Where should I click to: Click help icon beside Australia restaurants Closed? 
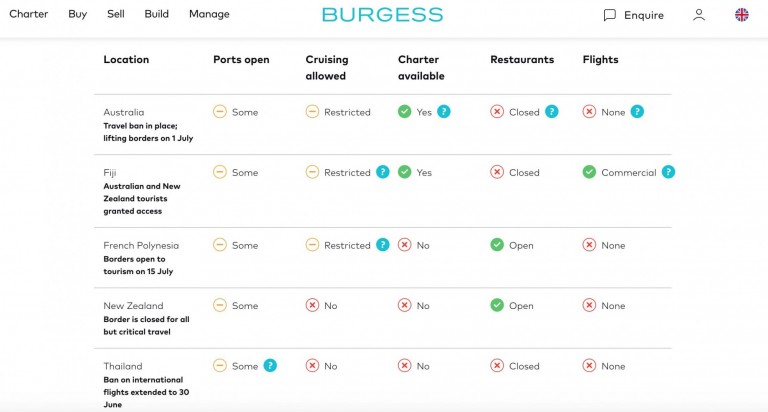point(552,112)
